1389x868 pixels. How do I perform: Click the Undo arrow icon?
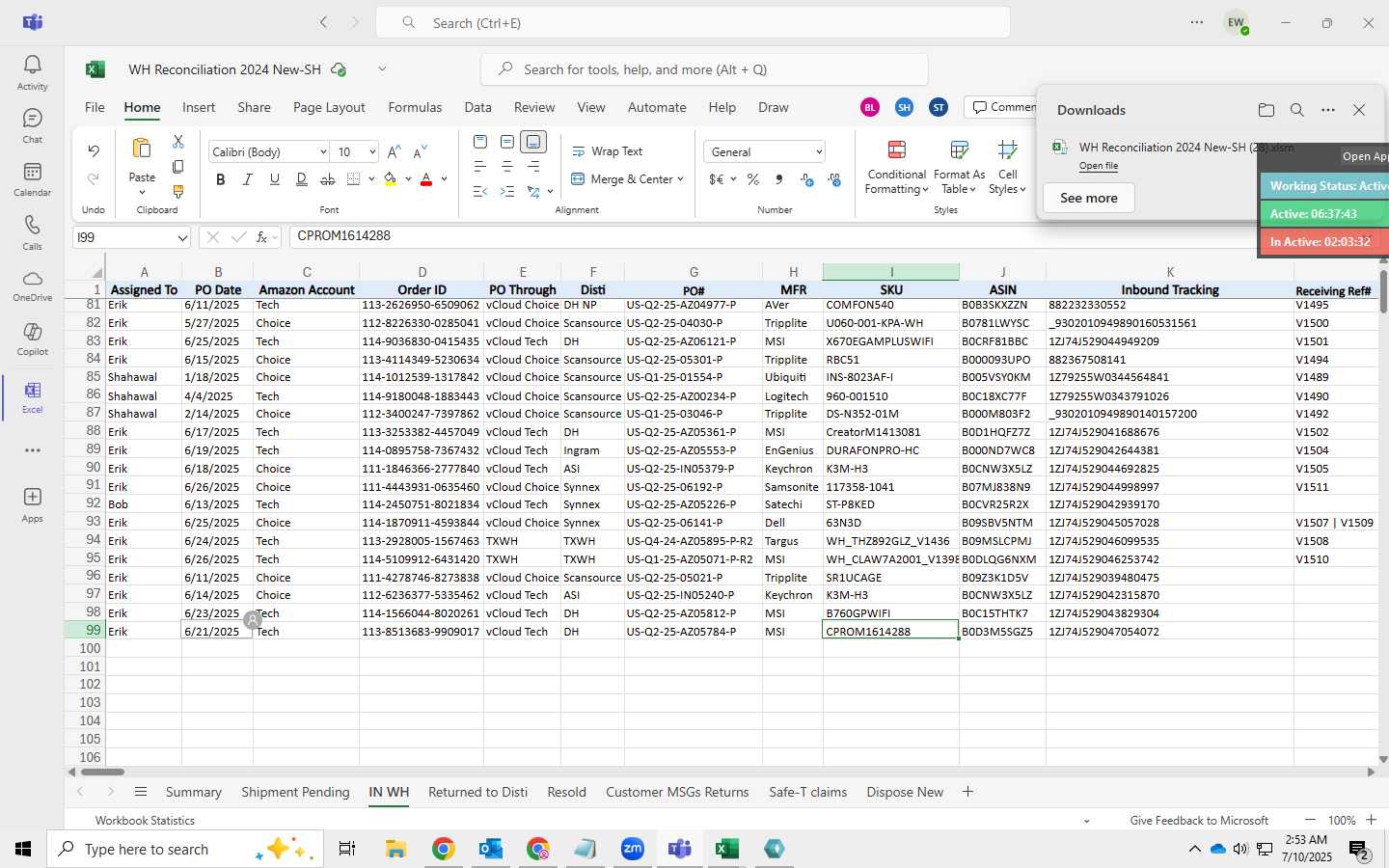click(x=94, y=150)
